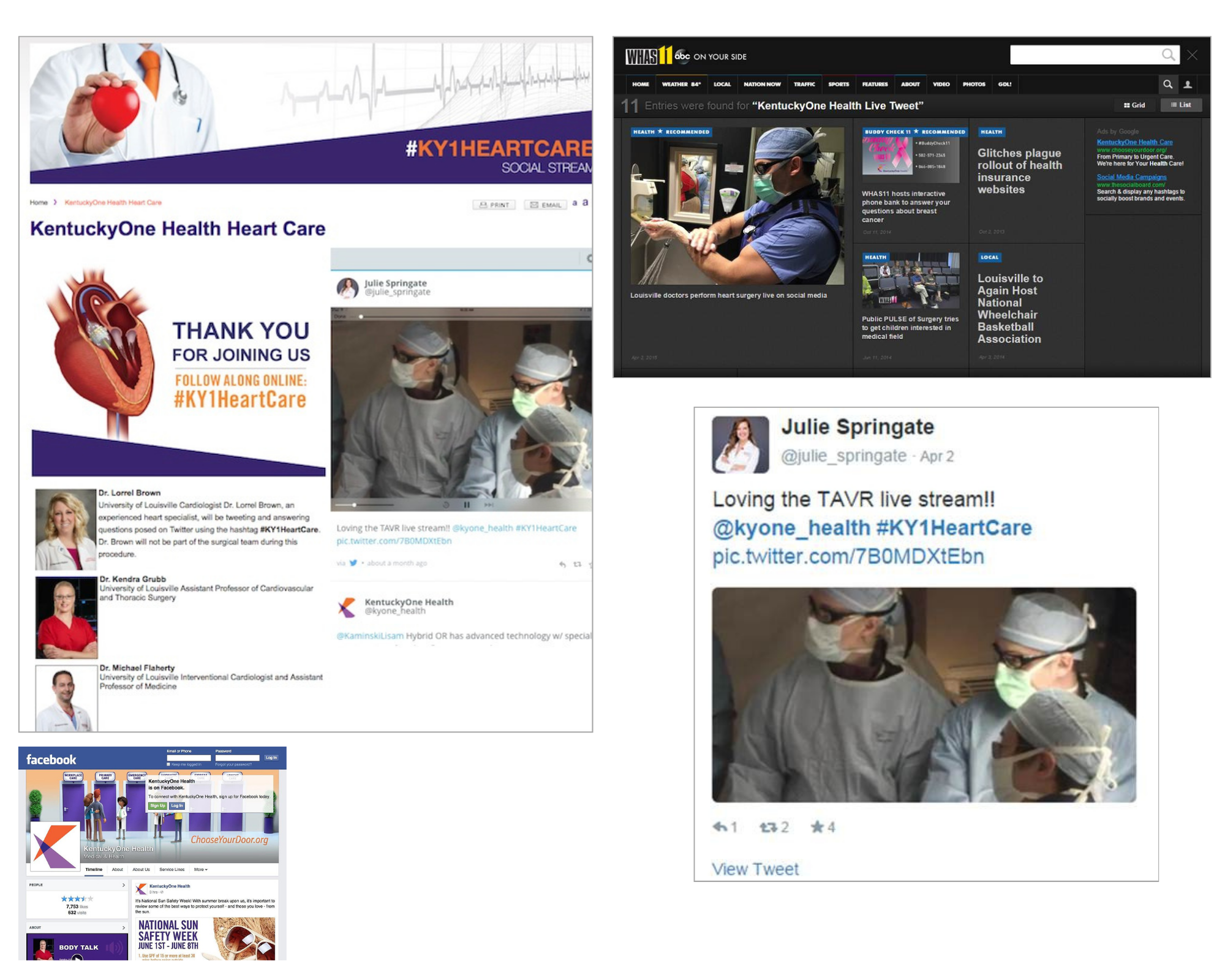Click the retweet icon under the social stream tweet
The height and width of the screenshot is (980, 1225).
click(x=577, y=564)
